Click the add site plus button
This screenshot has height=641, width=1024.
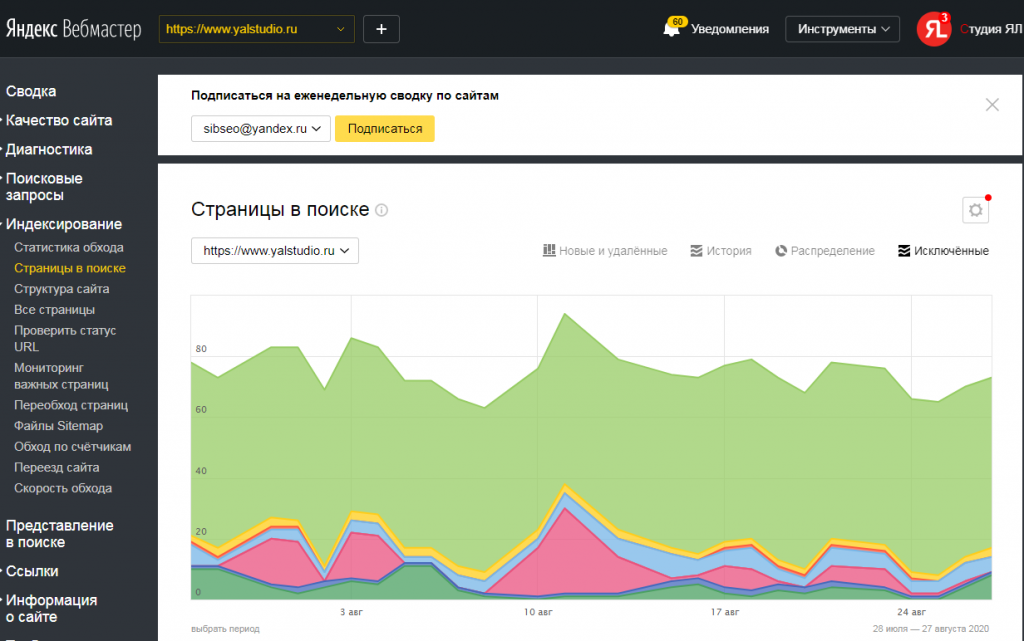click(381, 29)
